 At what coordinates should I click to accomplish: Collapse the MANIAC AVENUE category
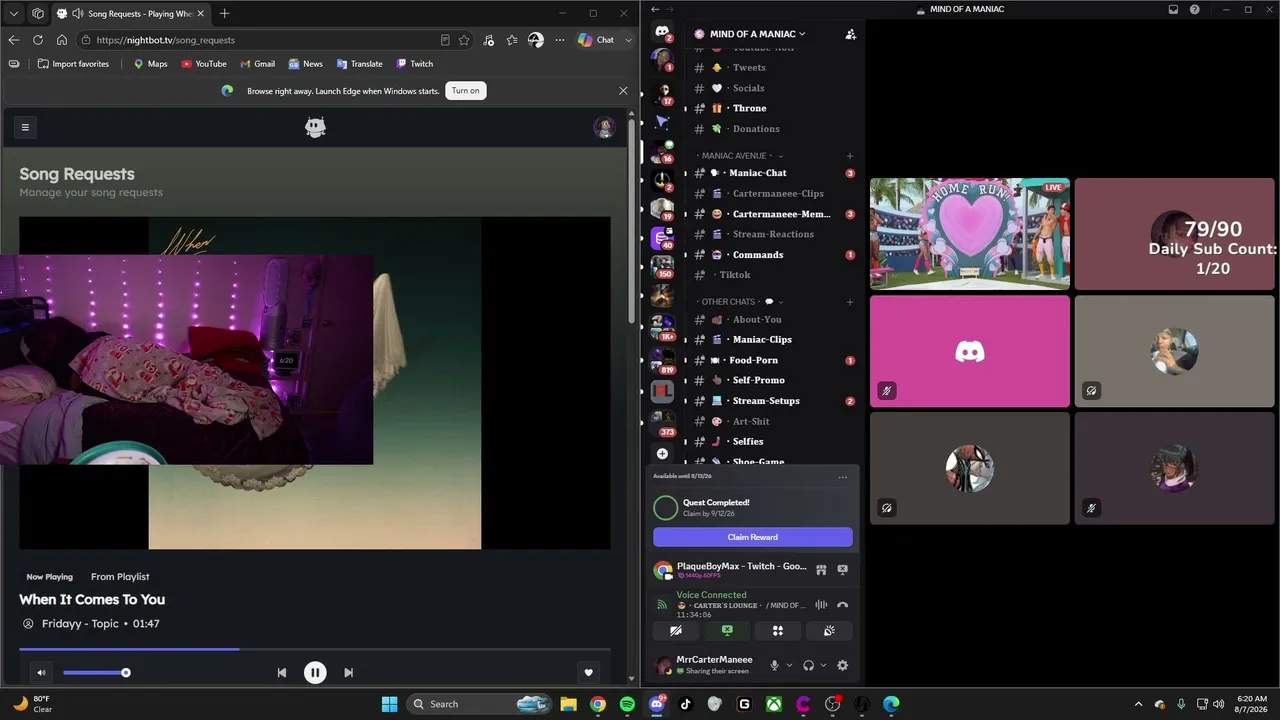(741, 156)
